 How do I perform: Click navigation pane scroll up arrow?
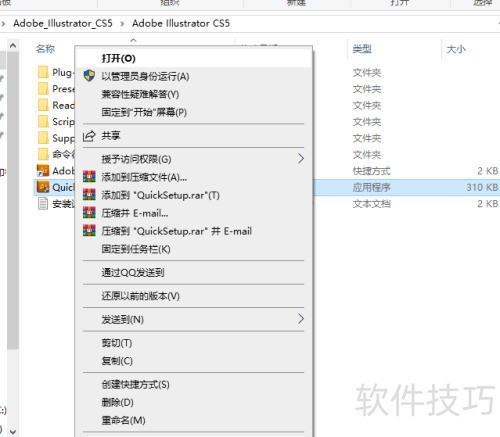pos(13,45)
